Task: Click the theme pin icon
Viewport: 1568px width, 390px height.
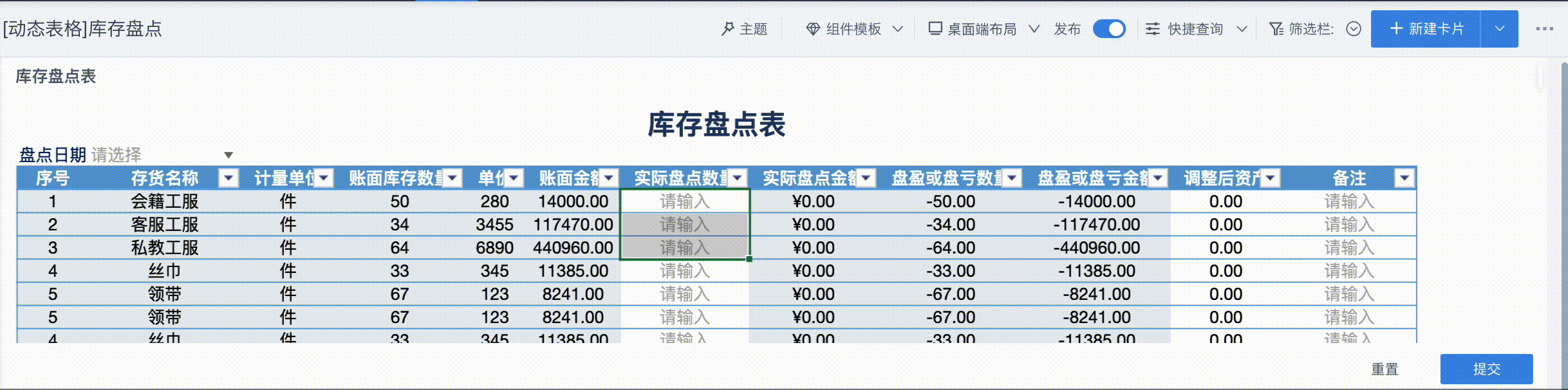Action: coord(728,29)
